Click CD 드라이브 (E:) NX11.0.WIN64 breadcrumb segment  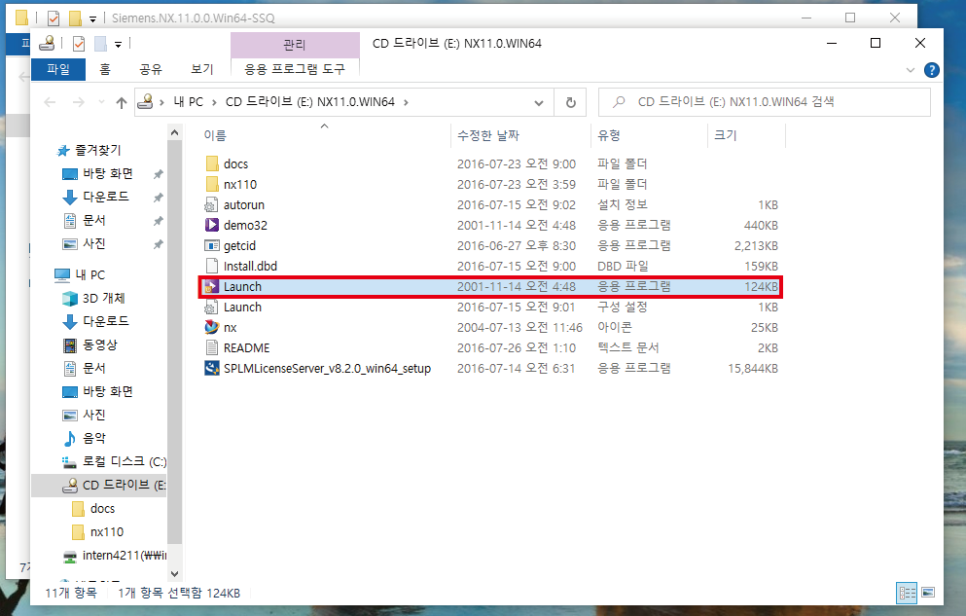tap(310, 102)
